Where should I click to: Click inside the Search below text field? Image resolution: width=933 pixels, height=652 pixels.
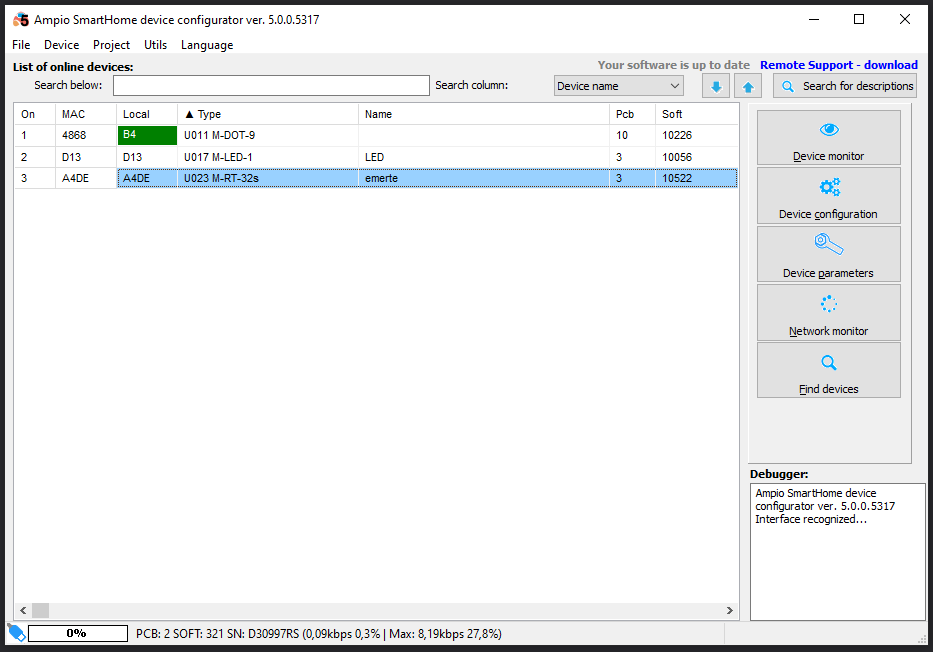click(271, 86)
